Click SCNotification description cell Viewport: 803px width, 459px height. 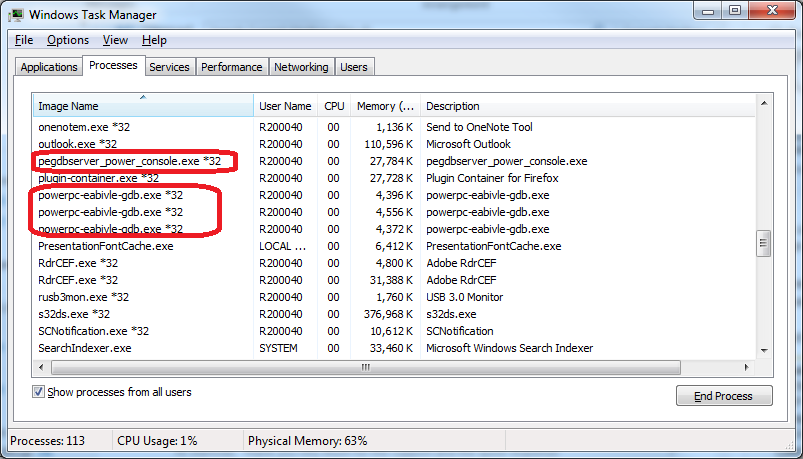pyautogui.click(x=459, y=331)
